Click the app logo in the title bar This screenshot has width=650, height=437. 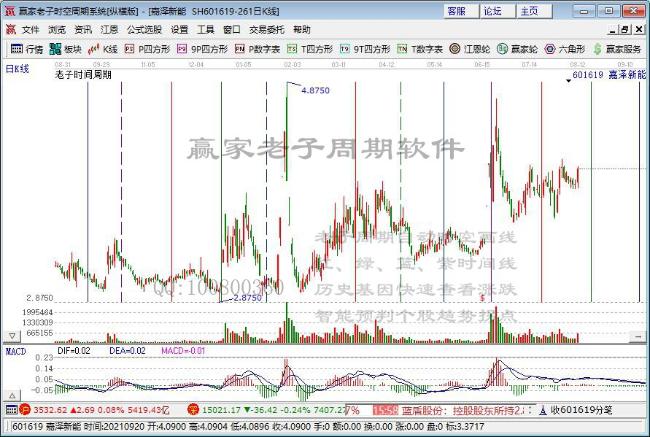coord(9,11)
